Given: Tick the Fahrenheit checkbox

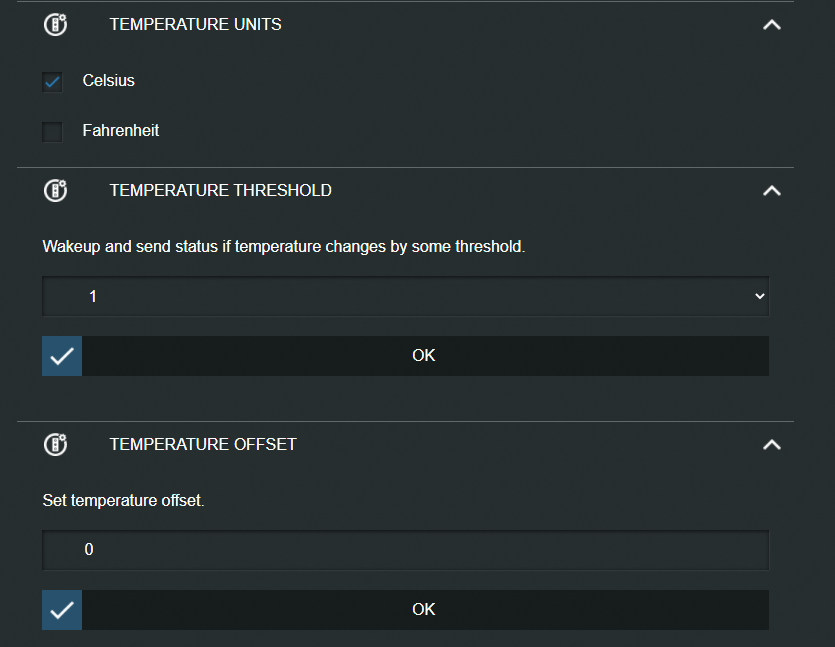Looking at the screenshot, I should click(52, 132).
